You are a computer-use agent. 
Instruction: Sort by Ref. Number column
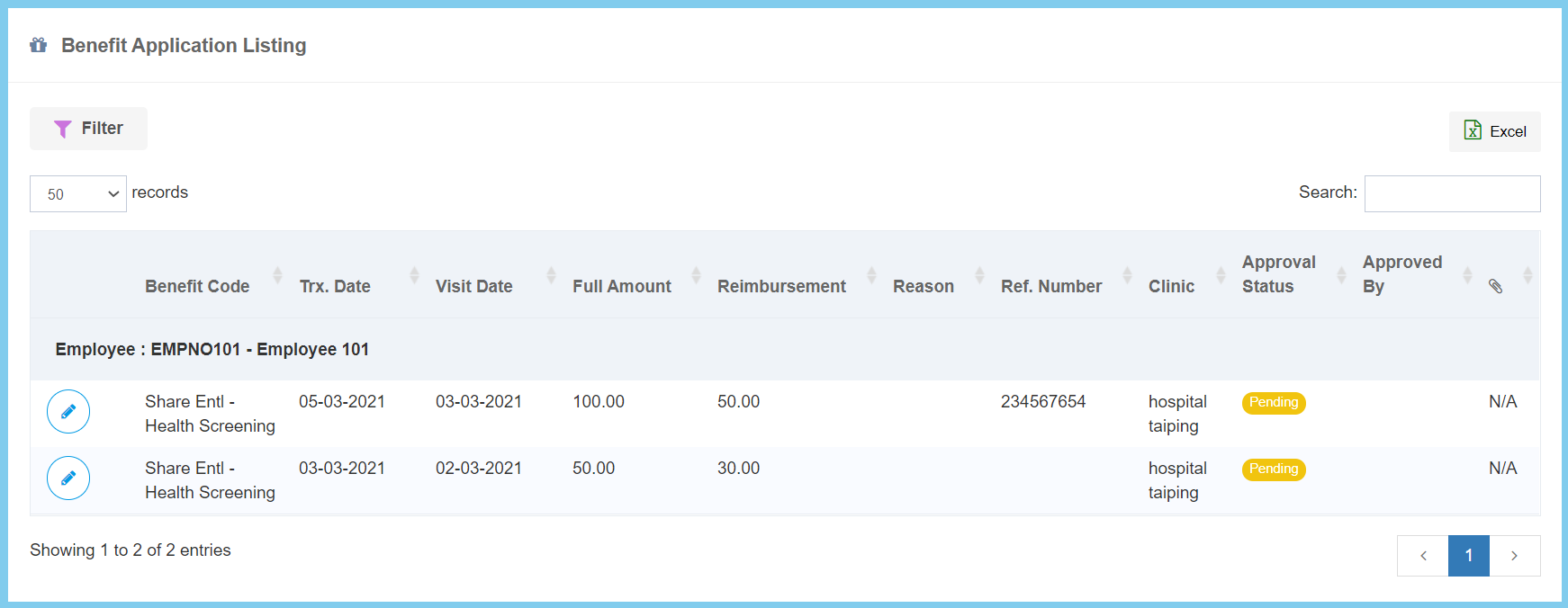click(x=1050, y=286)
